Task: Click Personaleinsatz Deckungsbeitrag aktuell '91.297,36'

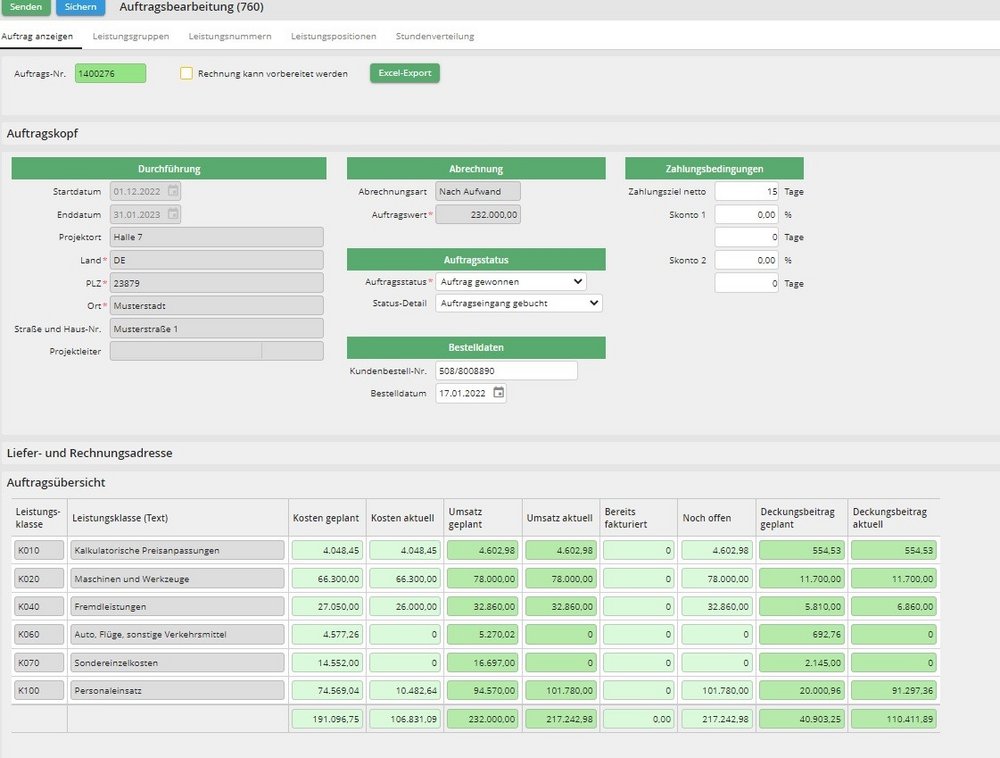Action: point(893,690)
